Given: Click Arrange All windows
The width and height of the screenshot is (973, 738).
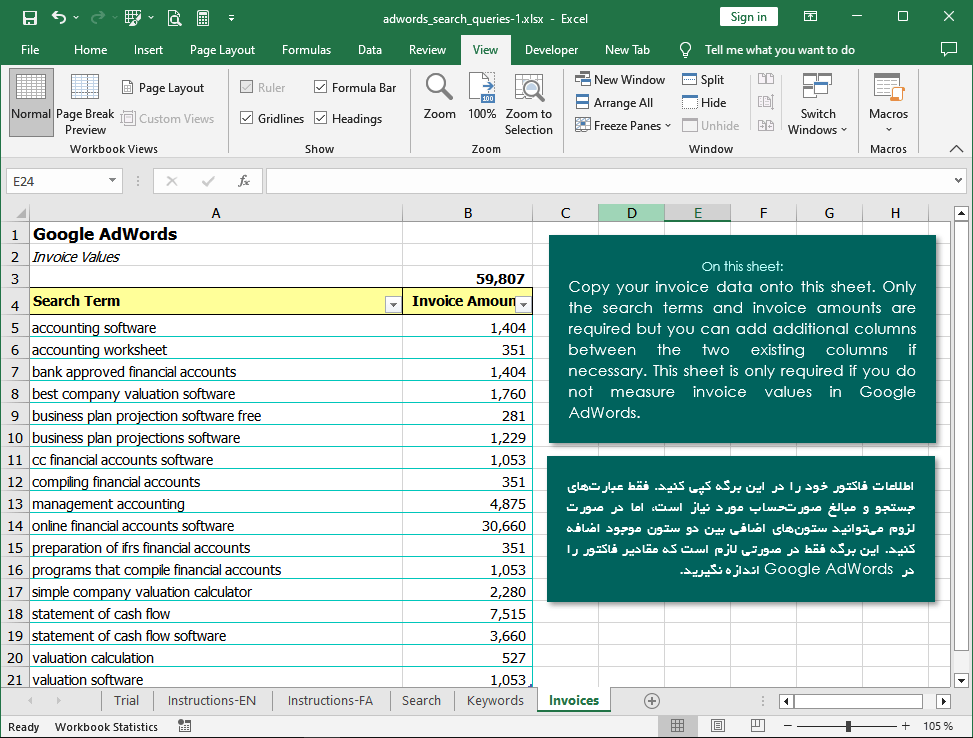Looking at the screenshot, I should click(614, 102).
